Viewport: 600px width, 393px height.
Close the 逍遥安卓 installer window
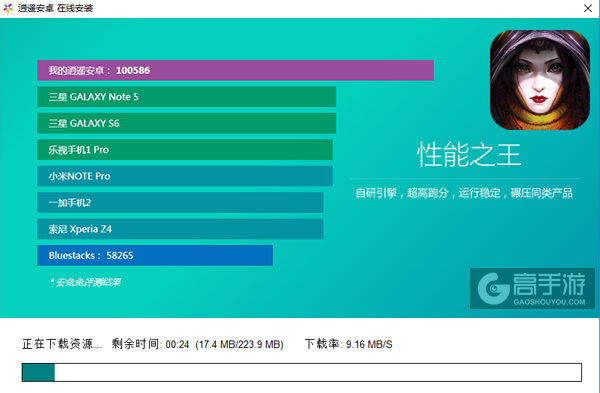tap(588, 8)
